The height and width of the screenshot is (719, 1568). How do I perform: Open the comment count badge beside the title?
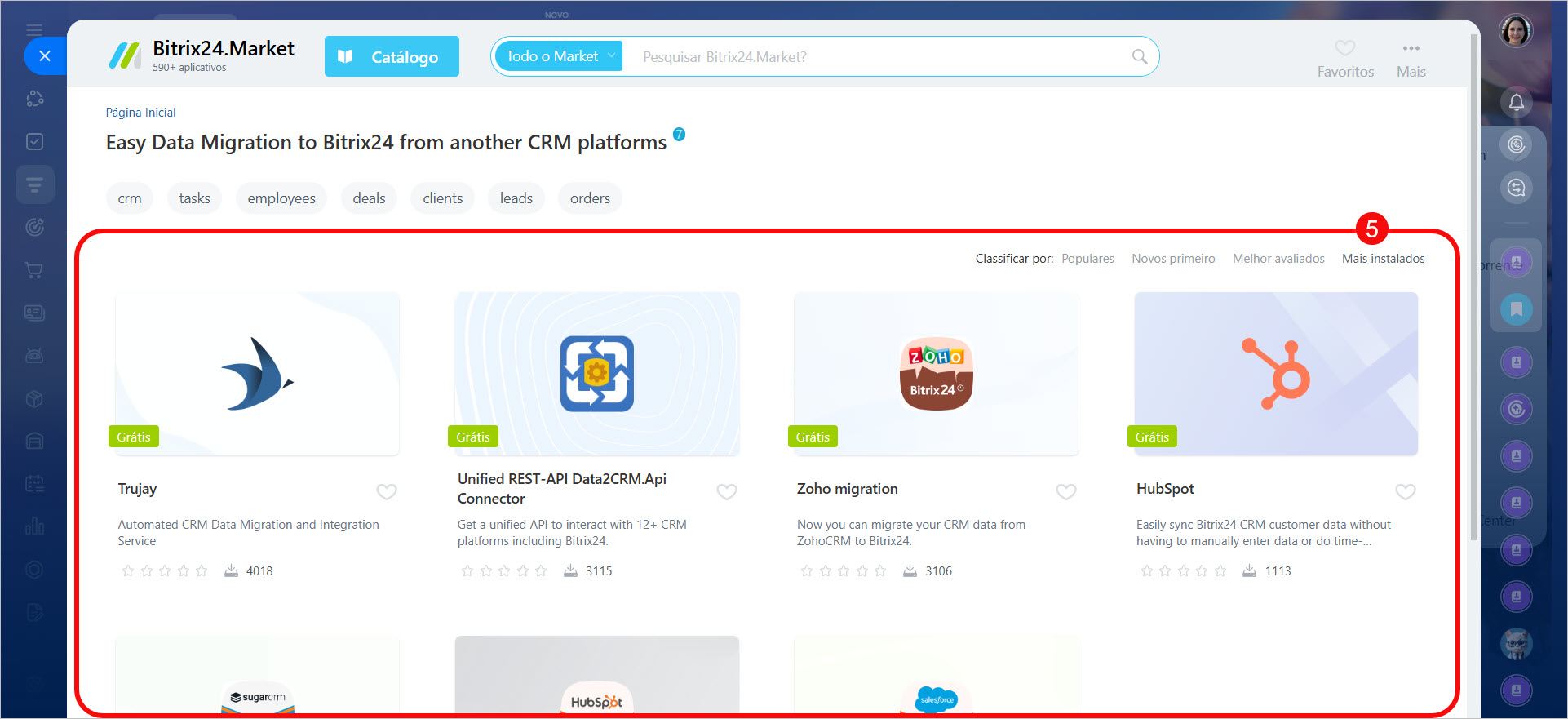(679, 134)
